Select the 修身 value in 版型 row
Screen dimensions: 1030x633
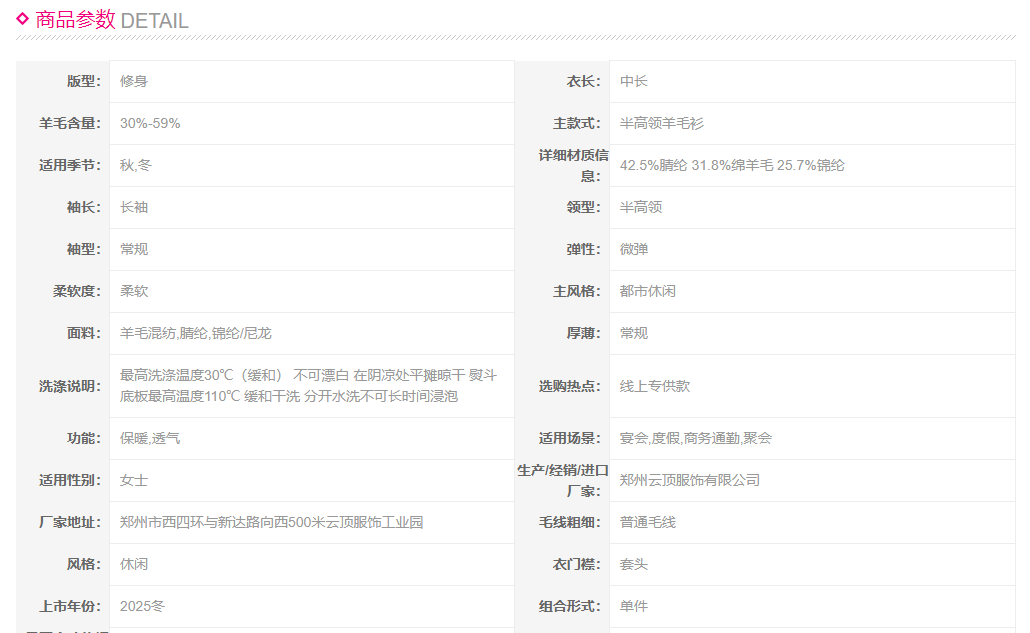coord(134,81)
